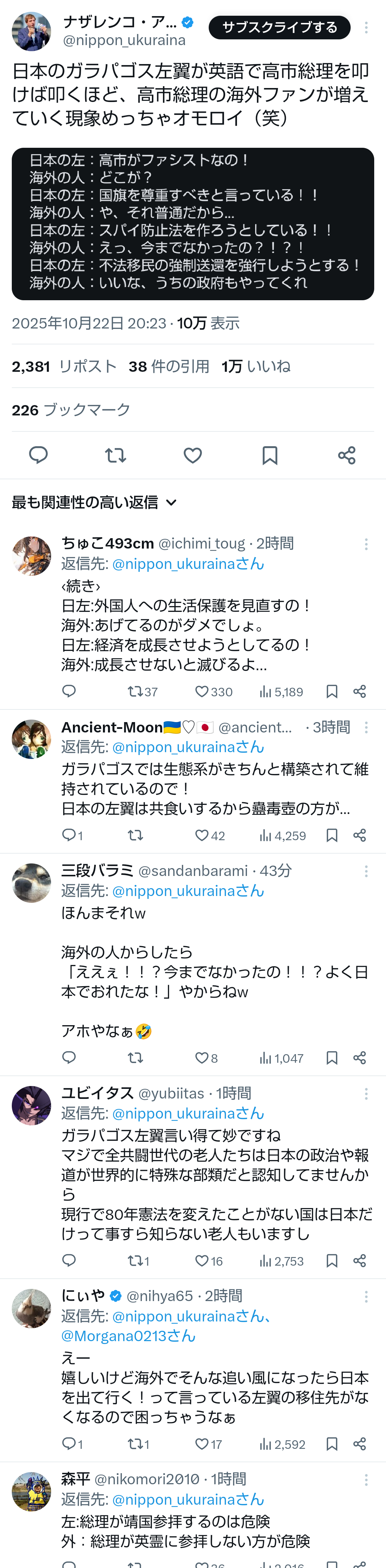Open the embedded black text image
Screen dimensions: 386x1568
pyautogui.click(x=193, y=223)
